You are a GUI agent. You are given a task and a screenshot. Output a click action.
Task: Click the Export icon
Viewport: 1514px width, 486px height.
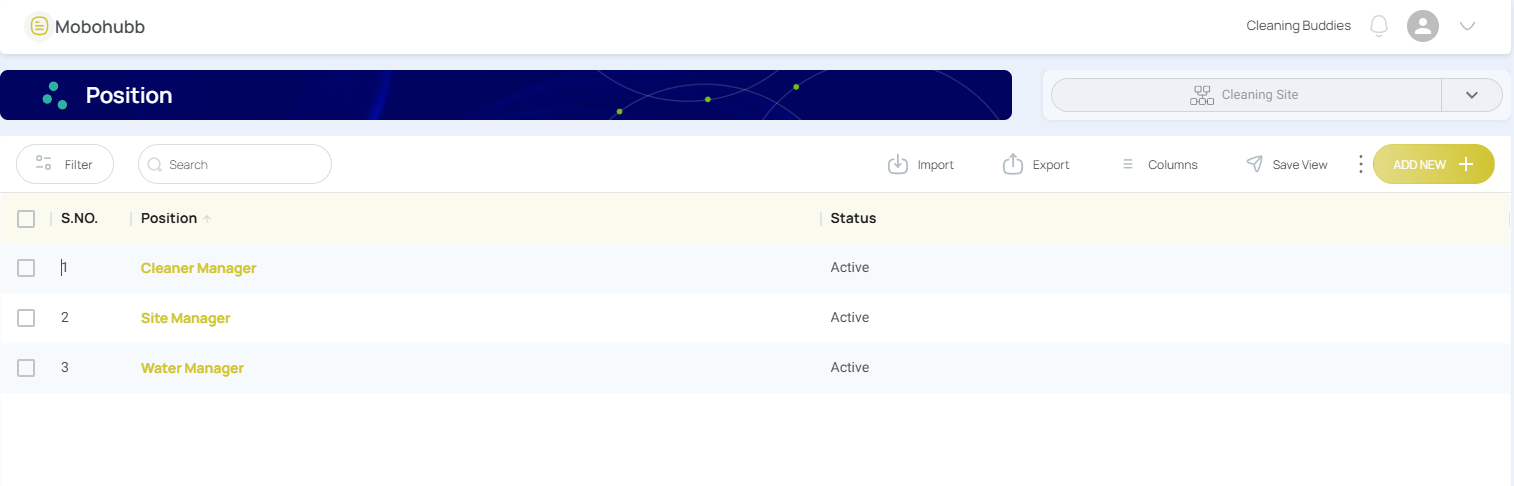[1013, 164]
